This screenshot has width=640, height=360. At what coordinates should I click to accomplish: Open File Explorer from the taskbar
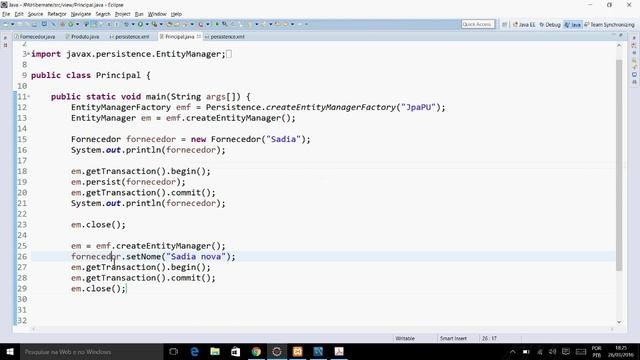coord(215,351)
